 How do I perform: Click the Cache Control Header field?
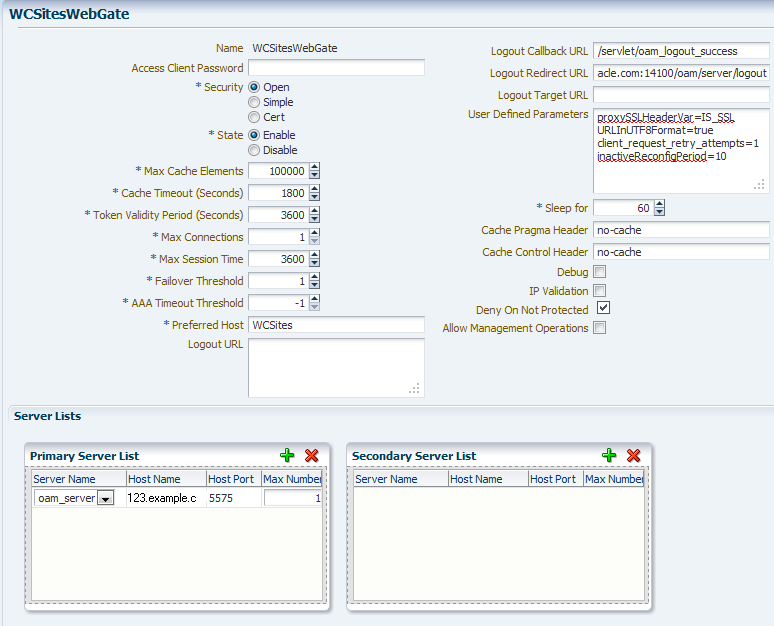point(681,252)
